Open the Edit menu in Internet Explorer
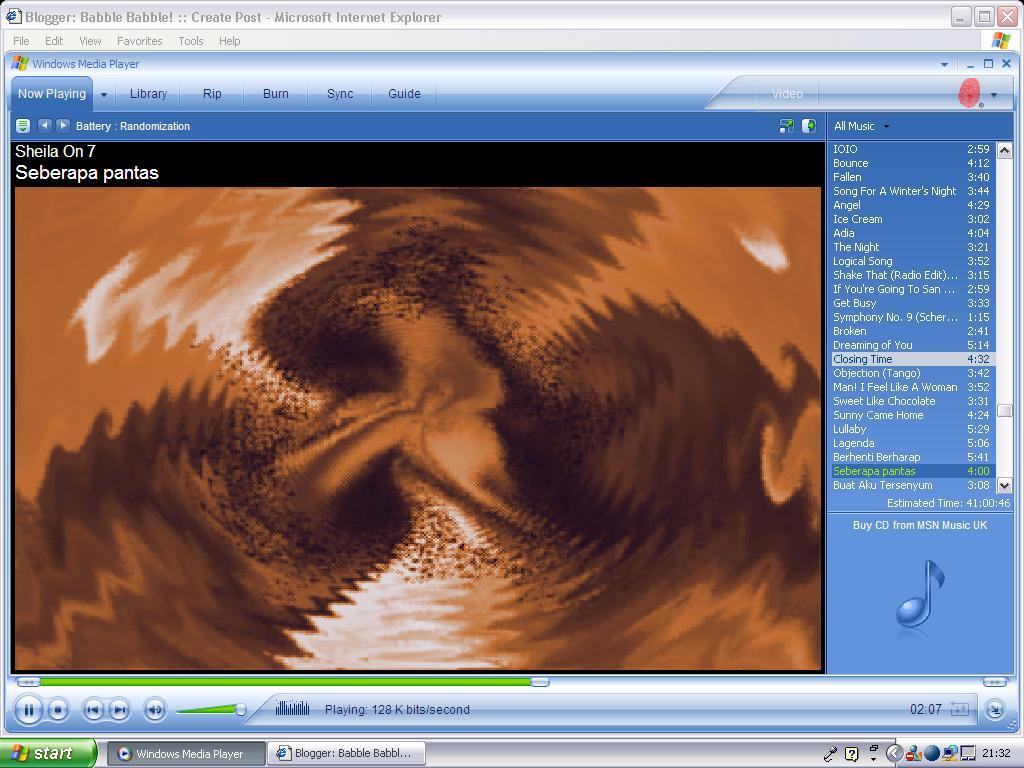Image resolution: width=1024 pixels, height=768 pixels. pyautogui.click(x=54, y=40)
